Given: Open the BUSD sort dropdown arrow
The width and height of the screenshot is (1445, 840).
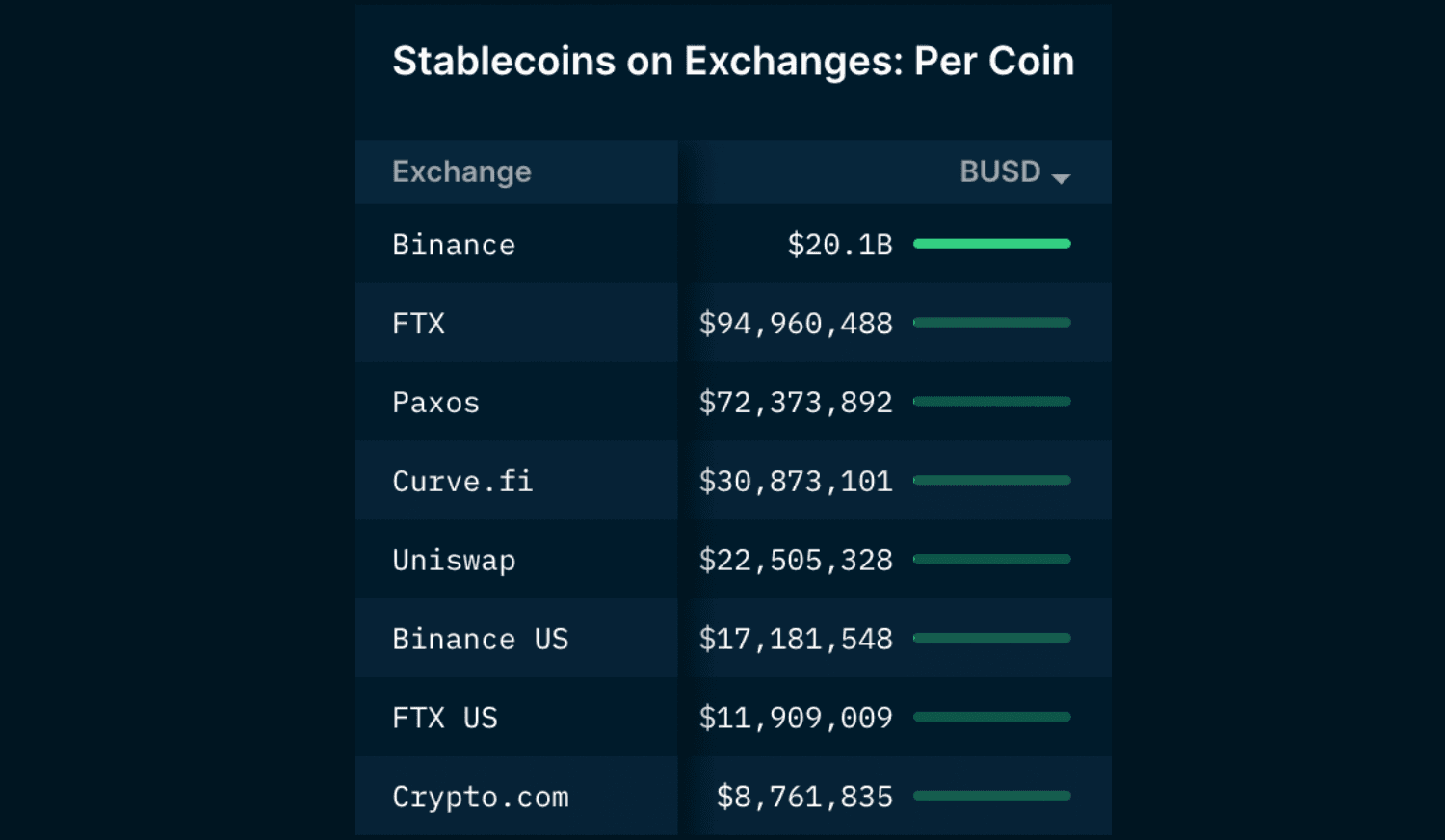Looking at the screenshot, I should (x=1062, y=177).
